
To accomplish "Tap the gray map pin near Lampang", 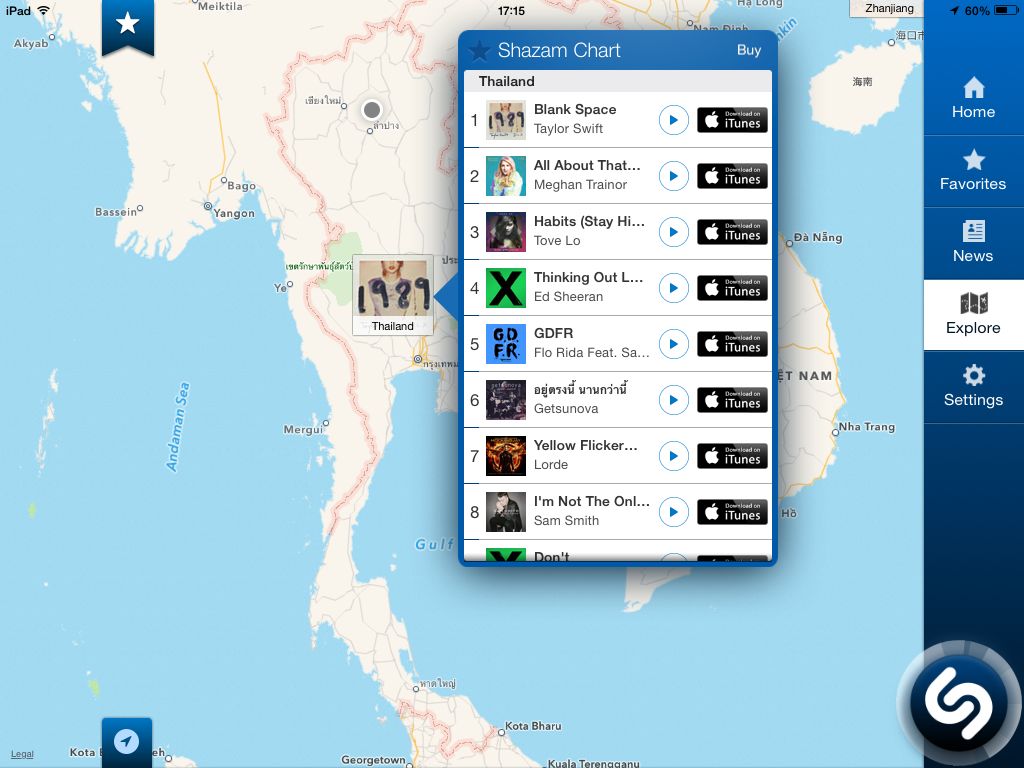I will pyautogui.click(x=372, y=110).
